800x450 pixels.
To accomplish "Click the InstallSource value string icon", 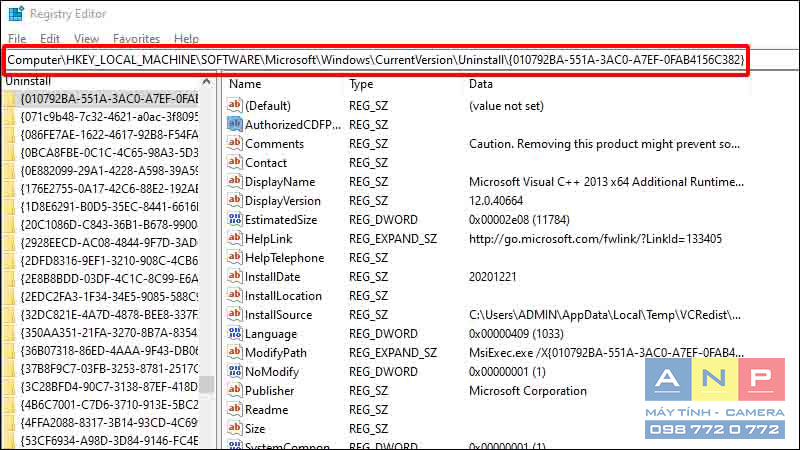I will tap(235, 314).
